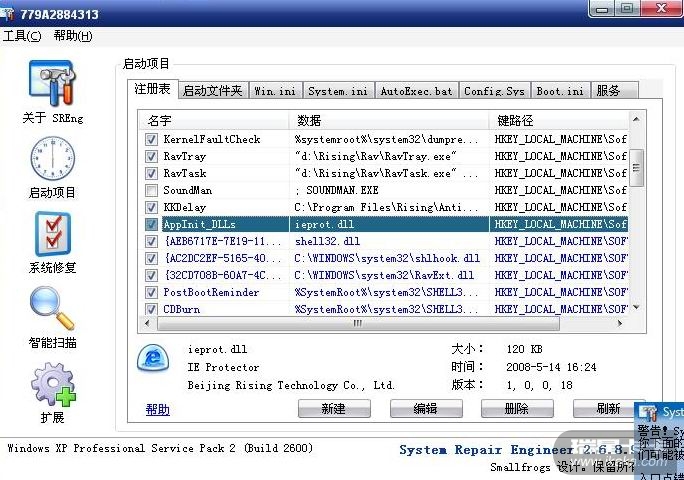Open the 工具(C) menu
The height and width of the screenshot is (480, 684).
pos(22,36)
